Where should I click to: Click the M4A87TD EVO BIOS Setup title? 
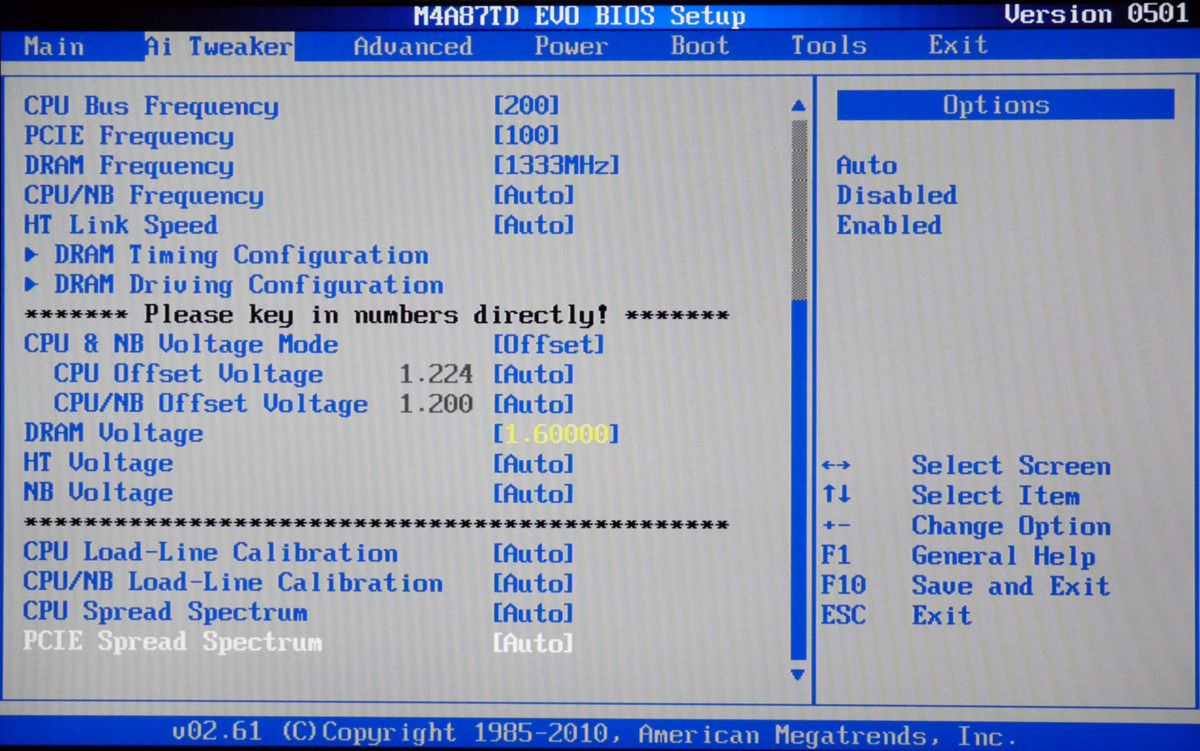tap(579, 17)
